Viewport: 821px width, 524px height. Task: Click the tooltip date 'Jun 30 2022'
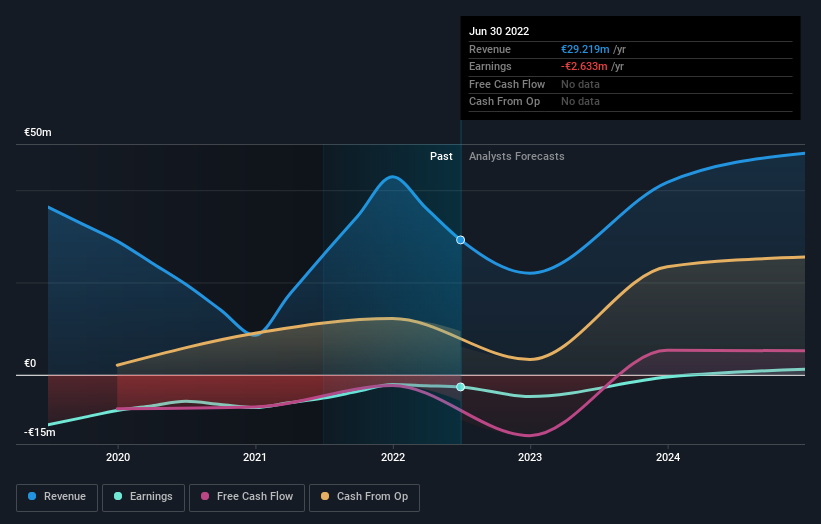[499, 31]
